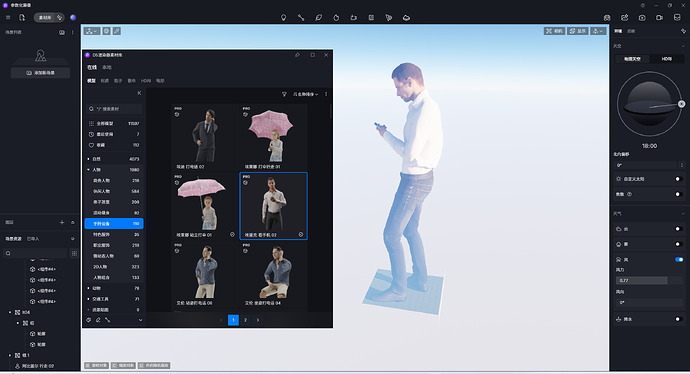Click the add layer plus icon
Image resolution: width=690 pixels, height=374 pixels.
coord(62,223)
